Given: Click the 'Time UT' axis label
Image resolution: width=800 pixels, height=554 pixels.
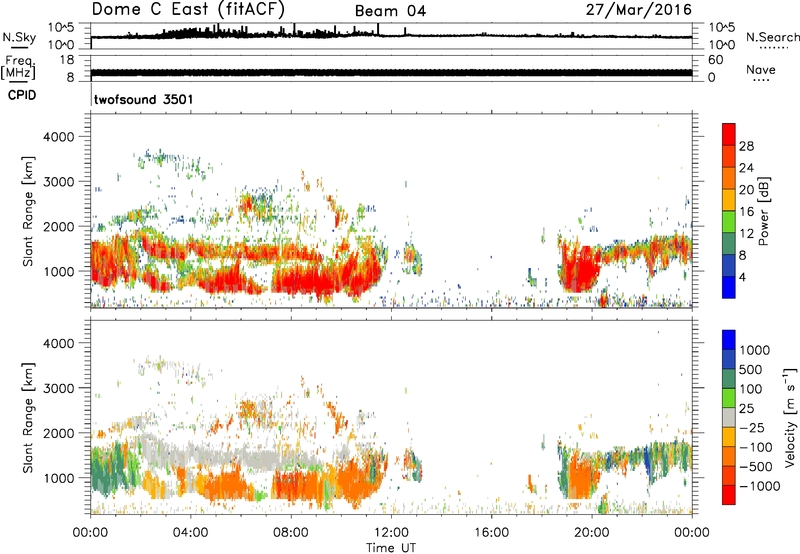Looking at the screenshot, I should coord(391,548).
